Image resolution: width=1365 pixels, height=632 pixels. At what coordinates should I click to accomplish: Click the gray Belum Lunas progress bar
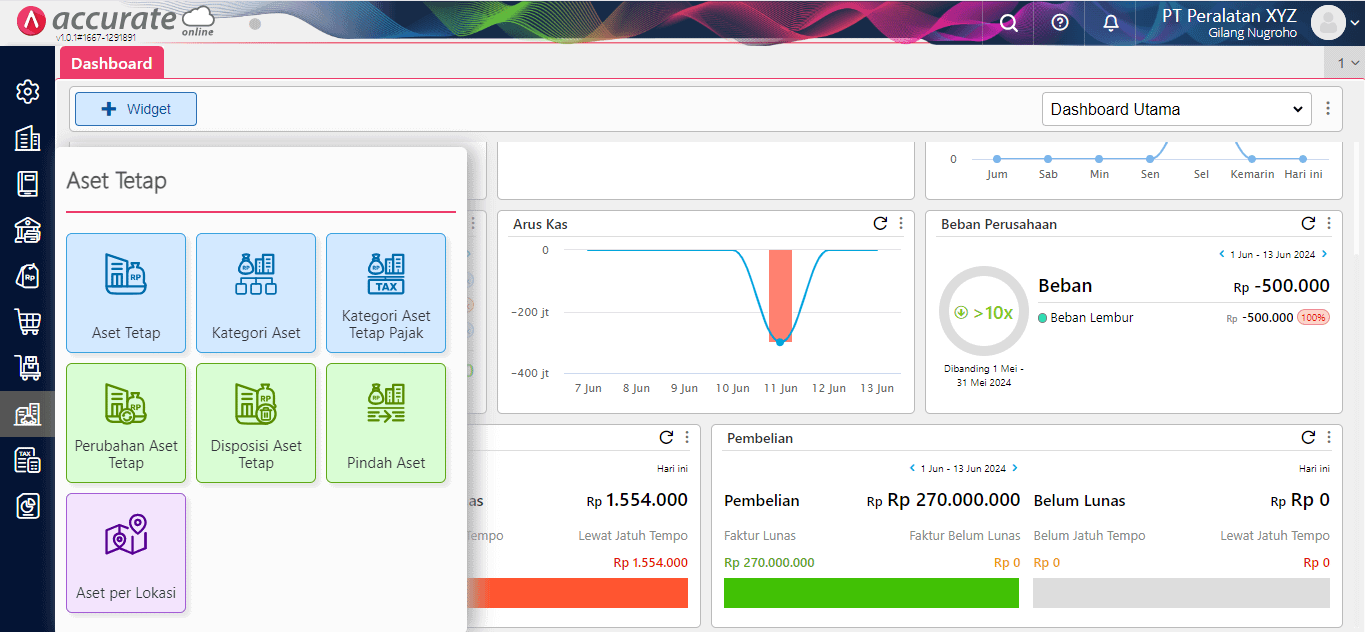point(1181,593)
